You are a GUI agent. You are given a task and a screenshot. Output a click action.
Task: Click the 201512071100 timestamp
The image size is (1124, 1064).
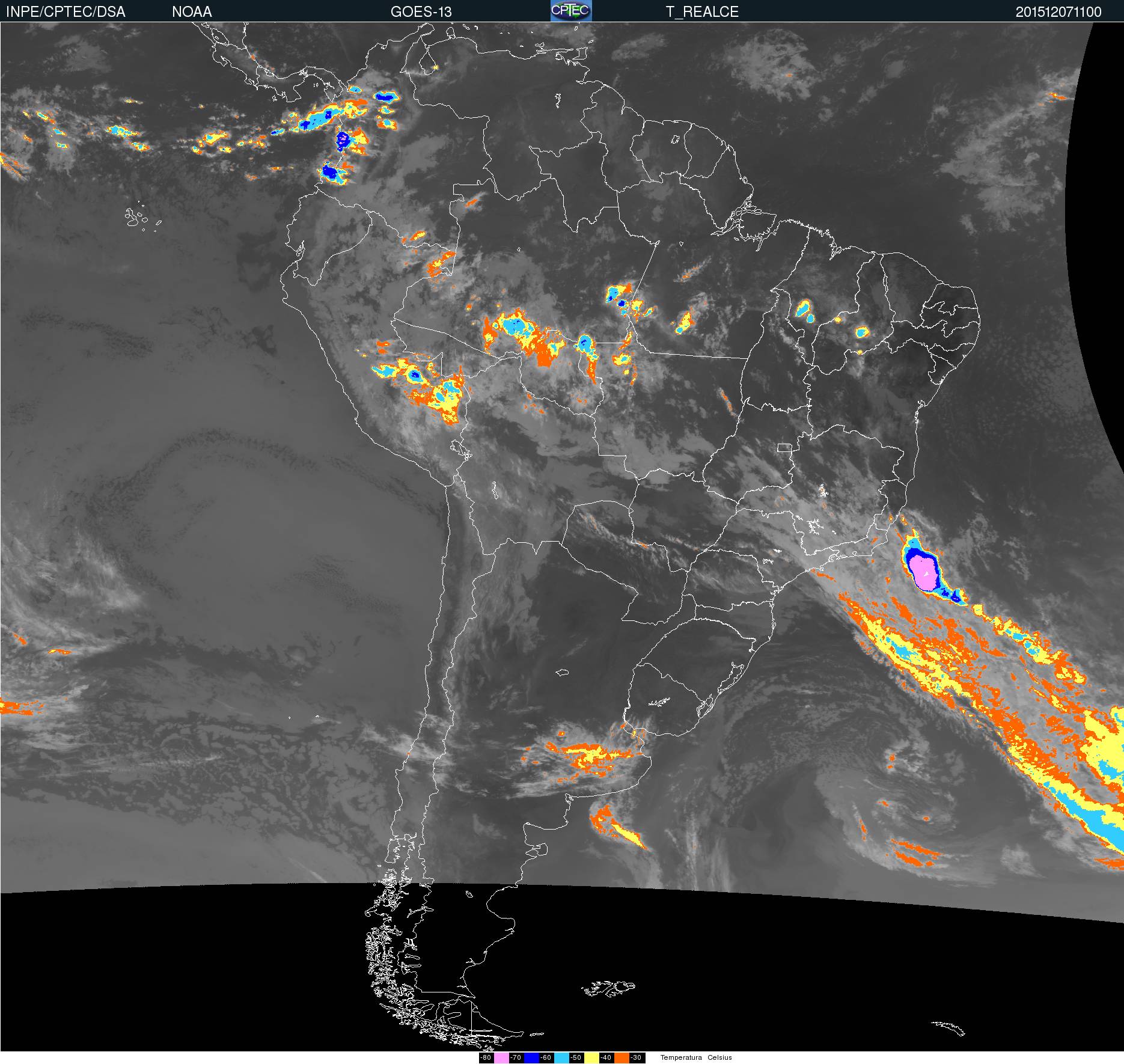[x=1058, y=11]
